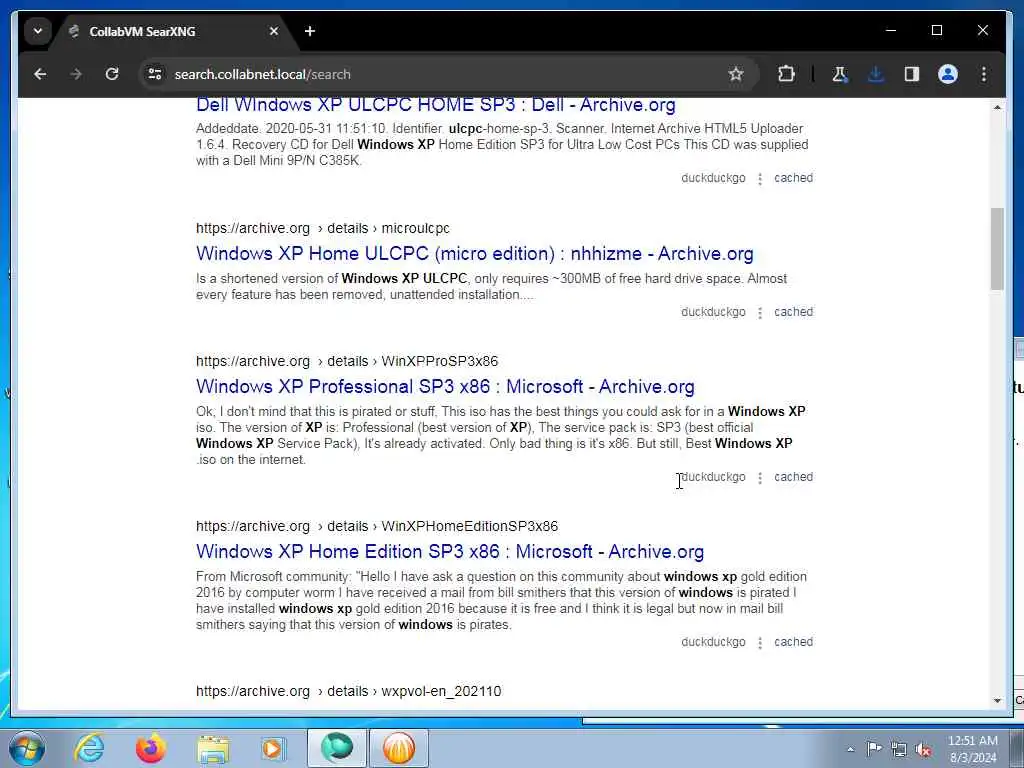This screenshot has height=768, width=1024.
Task: Open Chrome Labs flask icon
Action: [x=839, y=74]
